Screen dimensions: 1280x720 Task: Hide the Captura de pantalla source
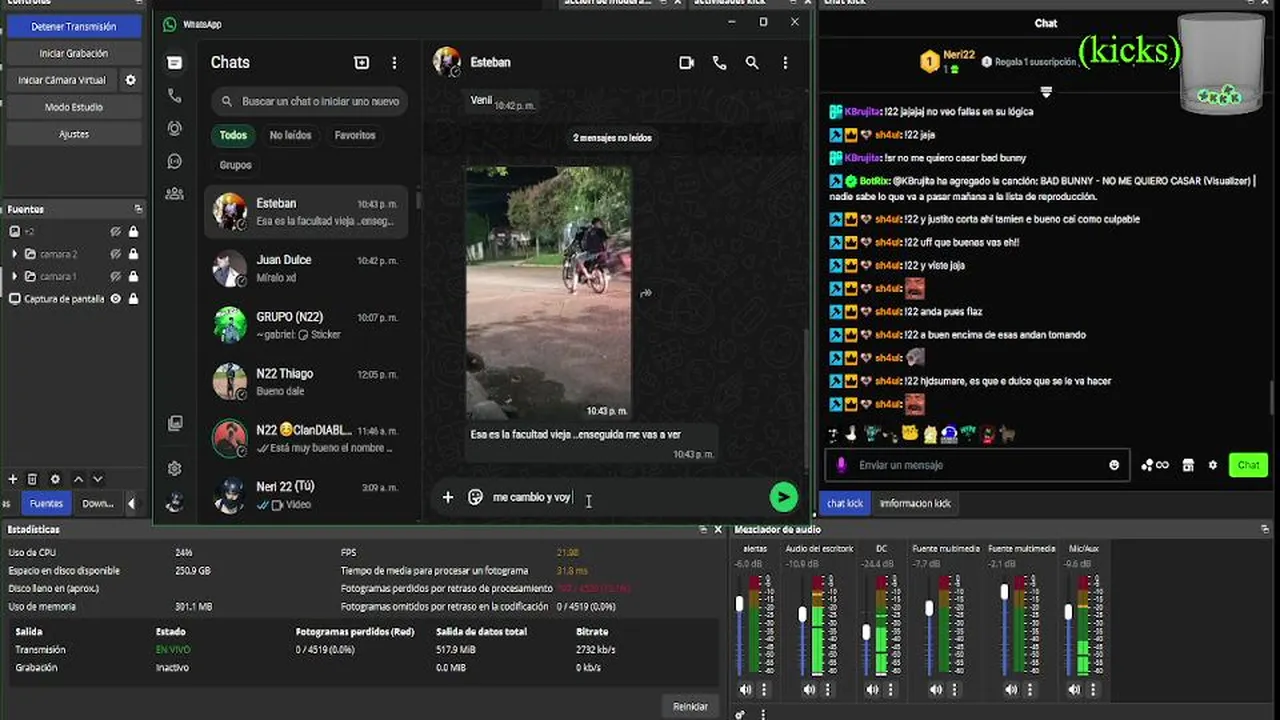116,299
